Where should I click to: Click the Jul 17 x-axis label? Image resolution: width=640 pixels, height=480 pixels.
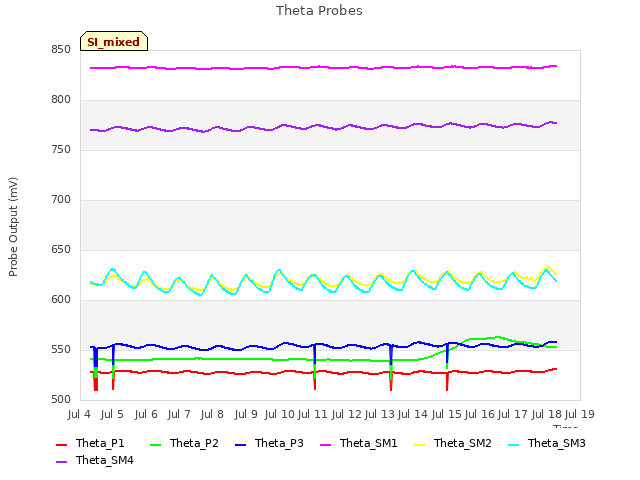pyautogui.click(x=513, y=414)
